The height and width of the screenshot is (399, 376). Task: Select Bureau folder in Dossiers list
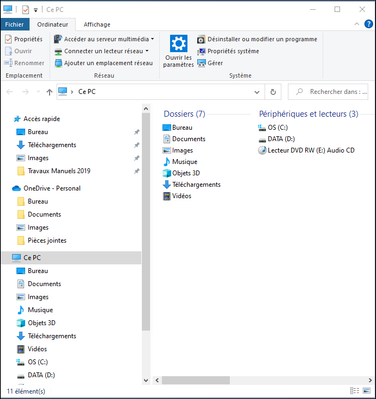click(x=177, y=128)
